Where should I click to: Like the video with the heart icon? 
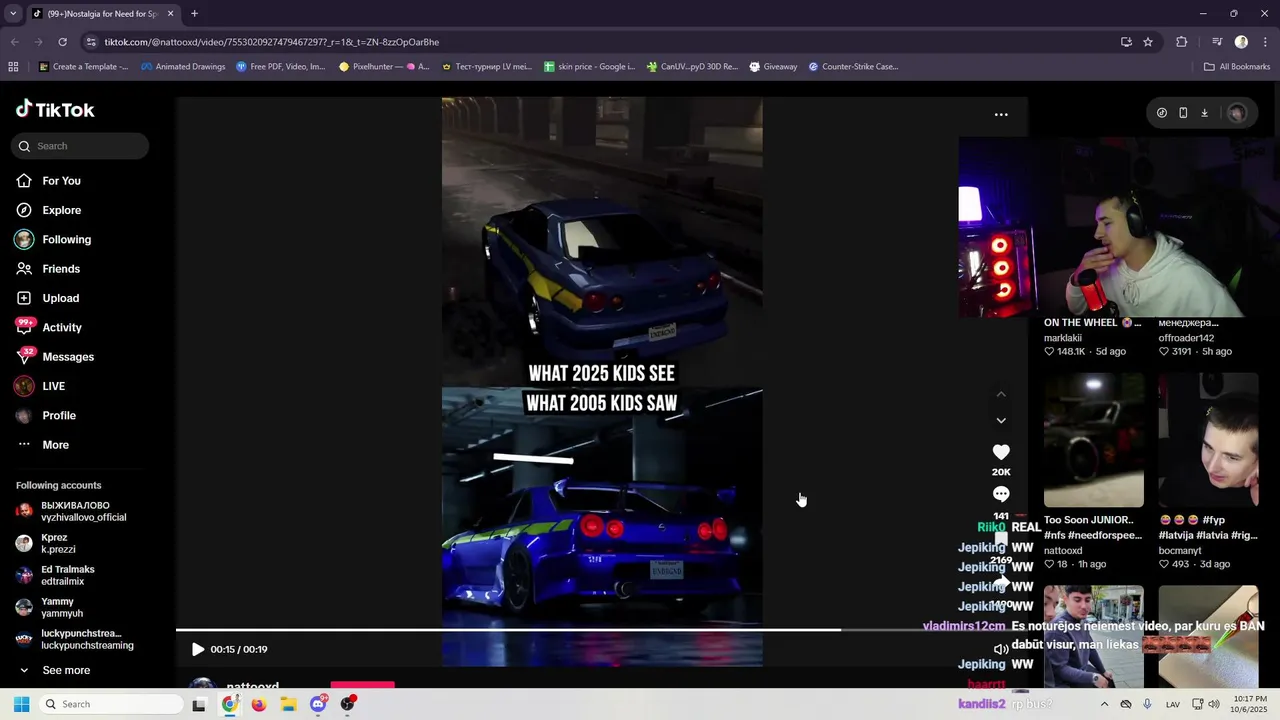[1001, 452]
